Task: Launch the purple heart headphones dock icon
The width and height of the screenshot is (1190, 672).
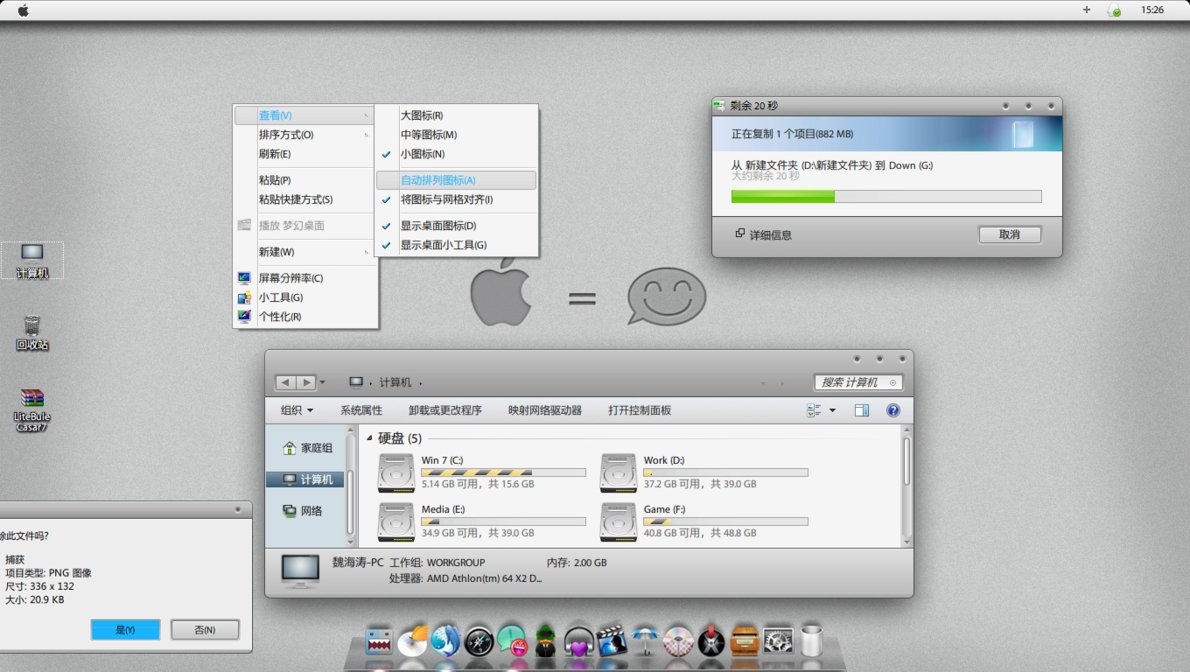Action: coord(579,641)
